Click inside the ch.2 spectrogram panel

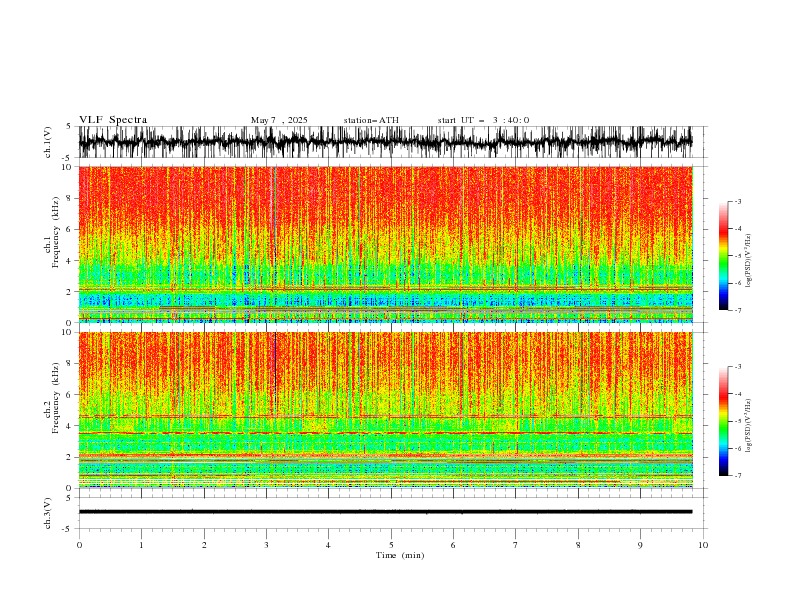(x=385, y=410)
